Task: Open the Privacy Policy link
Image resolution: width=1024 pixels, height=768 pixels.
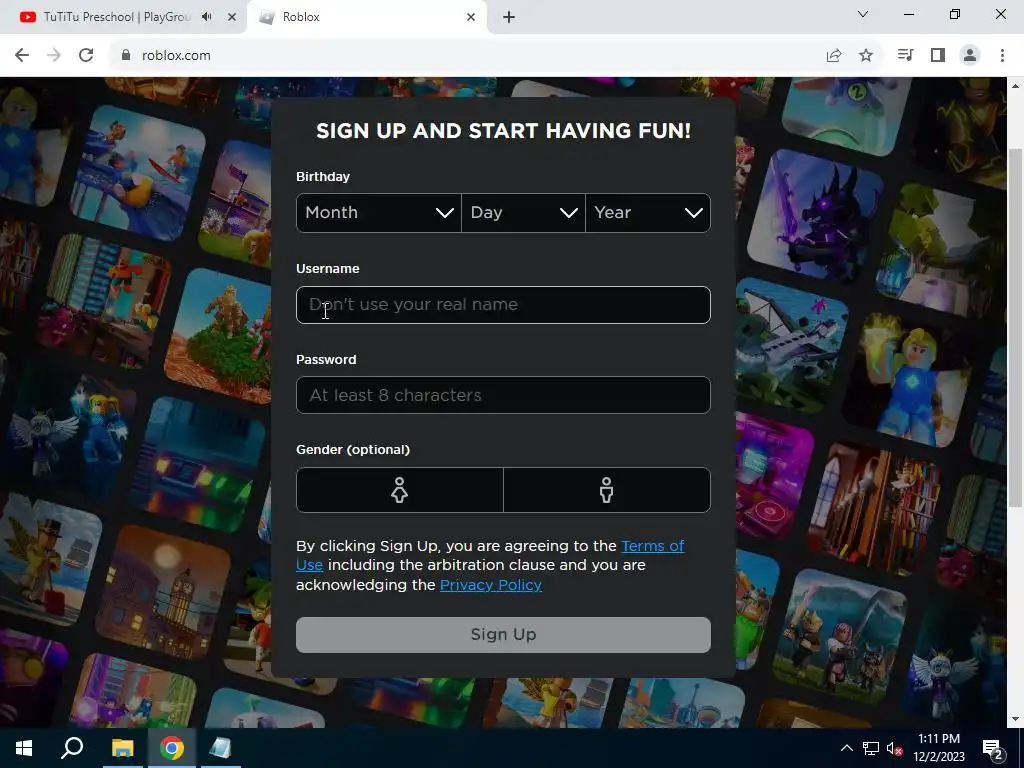Action: [x=490, y=585]
